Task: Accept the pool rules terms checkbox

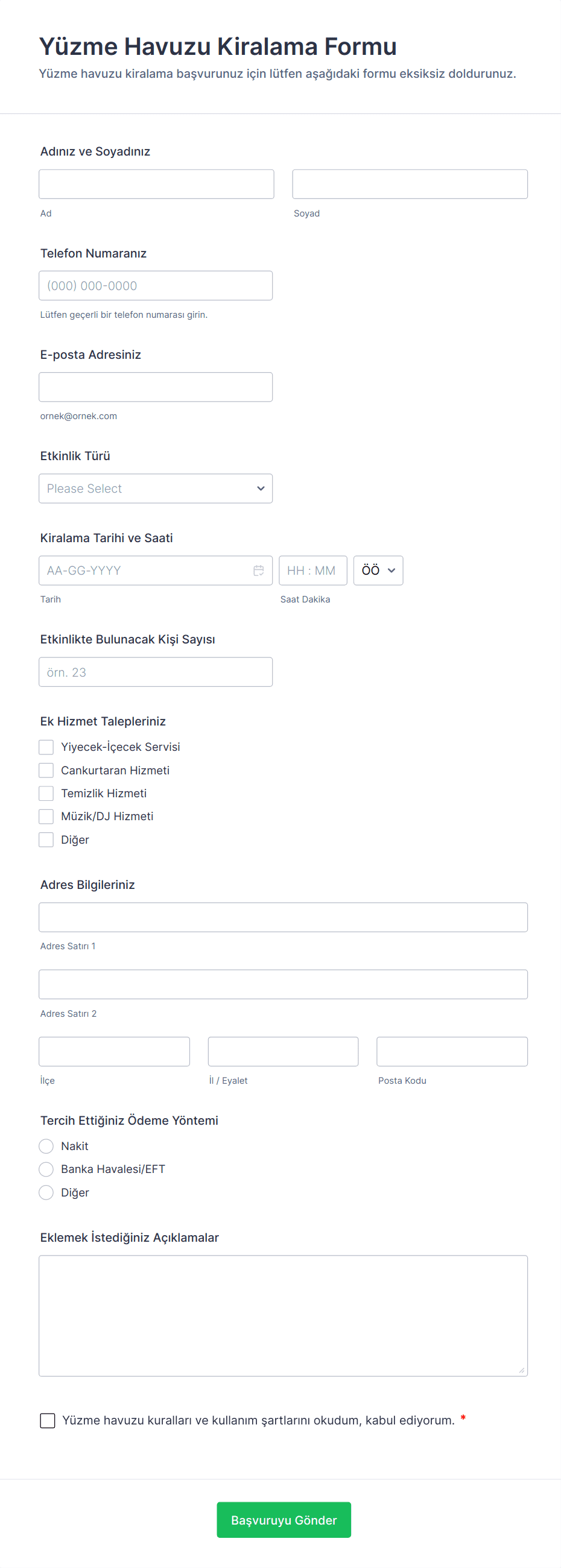Action: (48, 1420)
